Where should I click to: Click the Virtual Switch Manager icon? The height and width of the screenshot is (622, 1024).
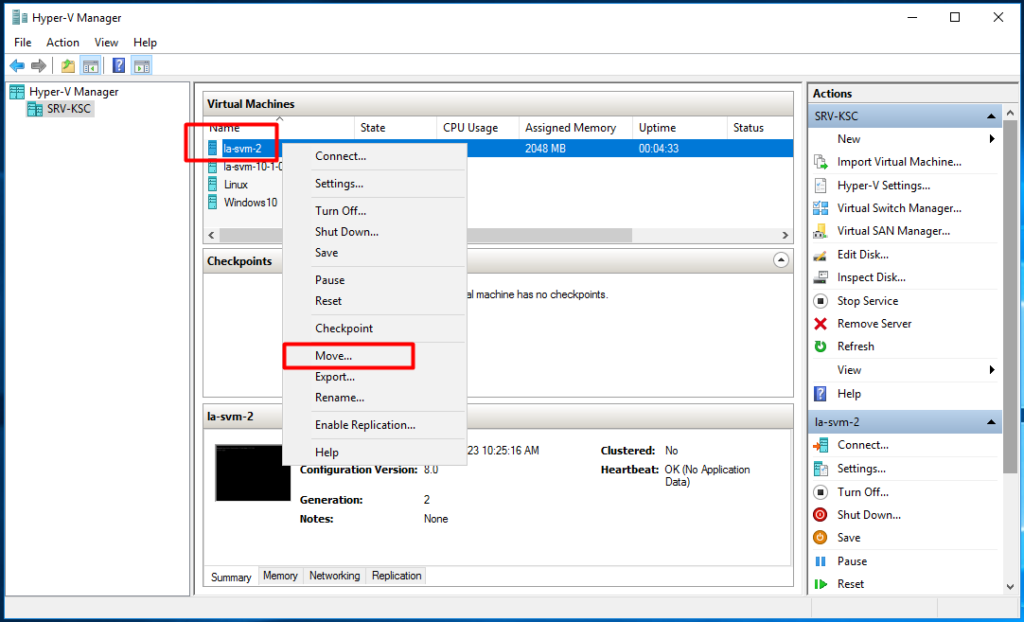[820, 208]
